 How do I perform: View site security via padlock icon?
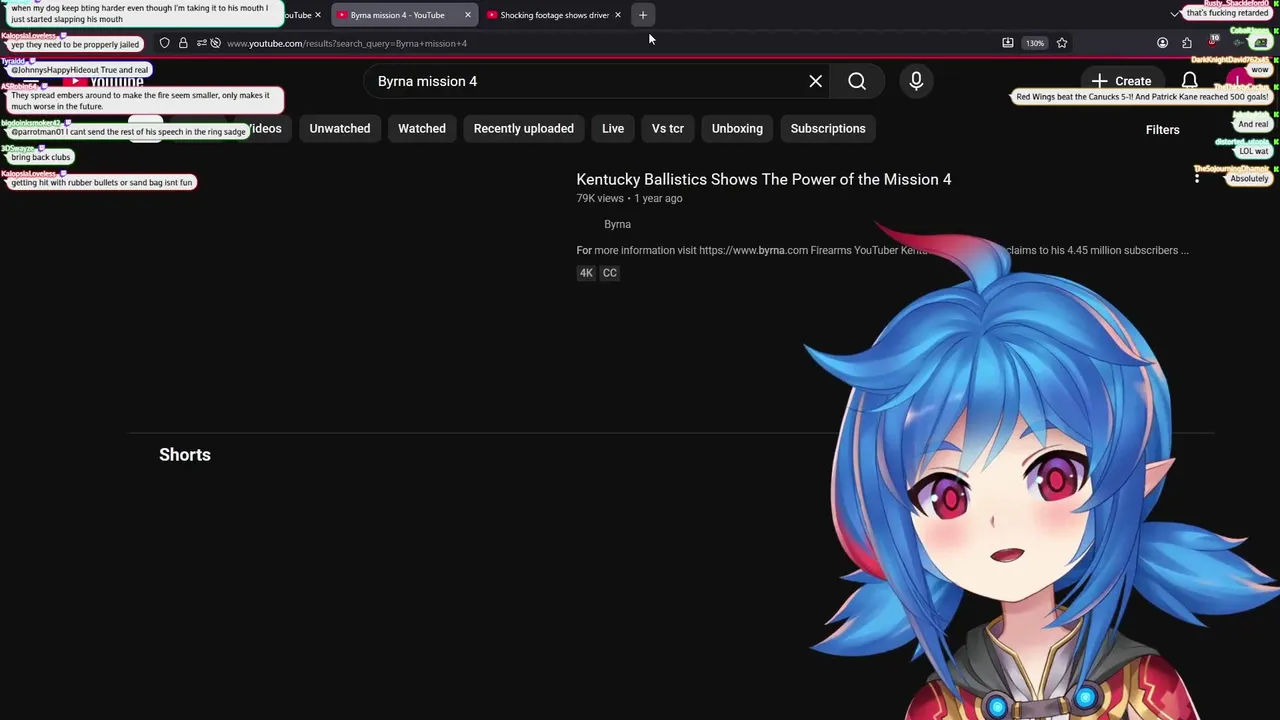183,43
